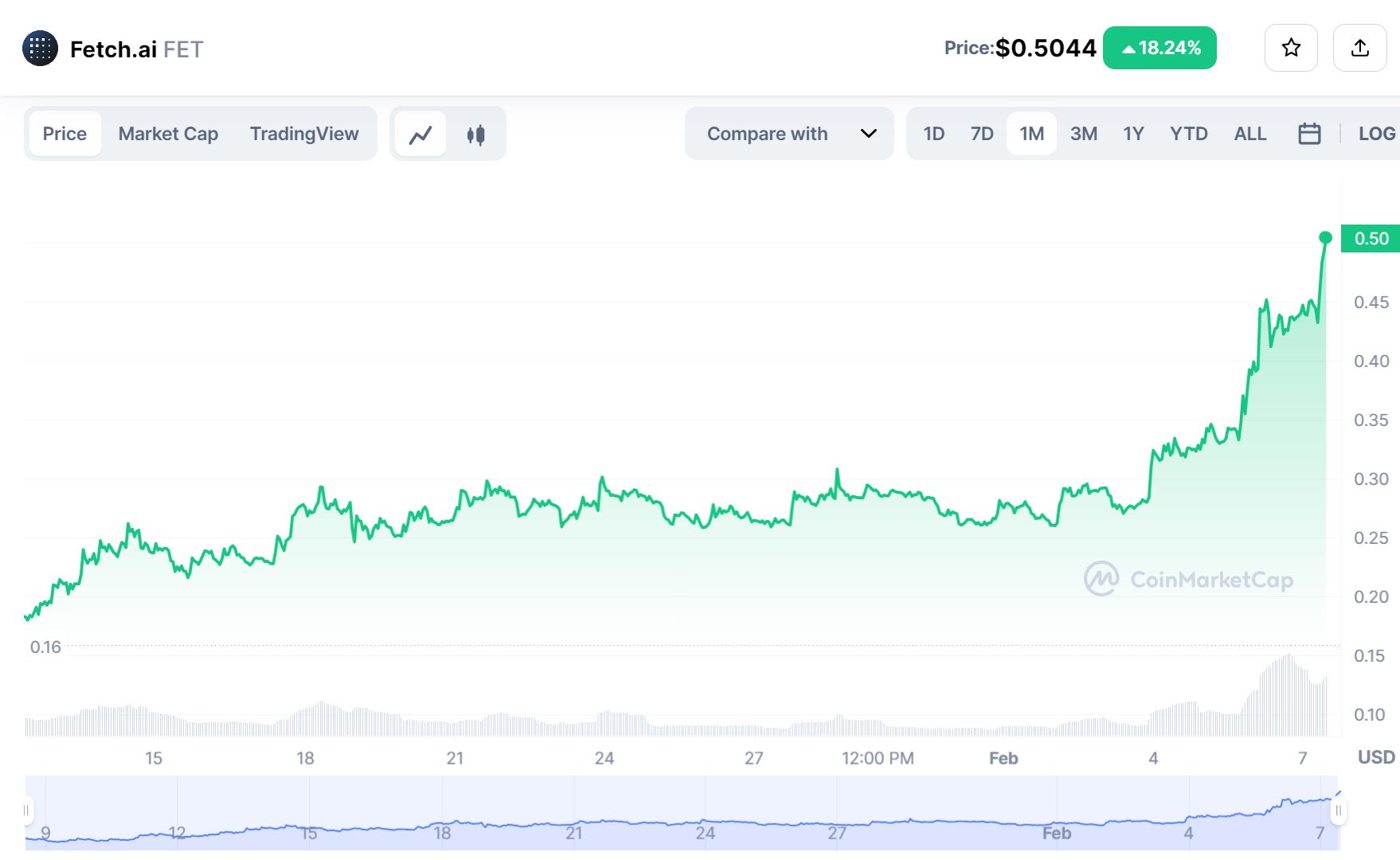This screenshot has width=1400, height=860.
Task: Click the 0.30 y-axis label
Action: tap(1371, 479)
